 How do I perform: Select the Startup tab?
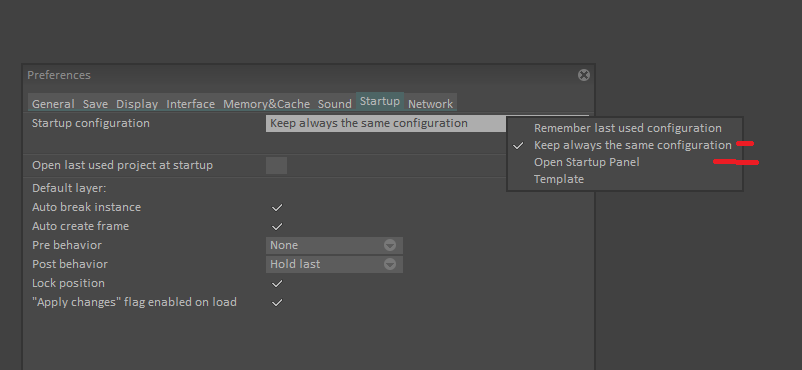point(380,101)
